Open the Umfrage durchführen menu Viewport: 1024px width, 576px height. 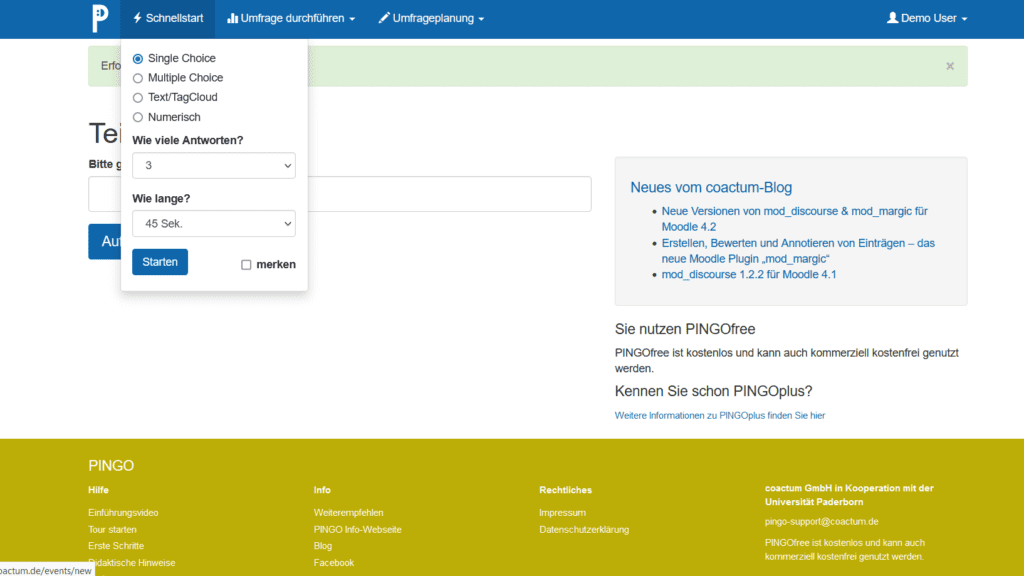click(290, 17)
